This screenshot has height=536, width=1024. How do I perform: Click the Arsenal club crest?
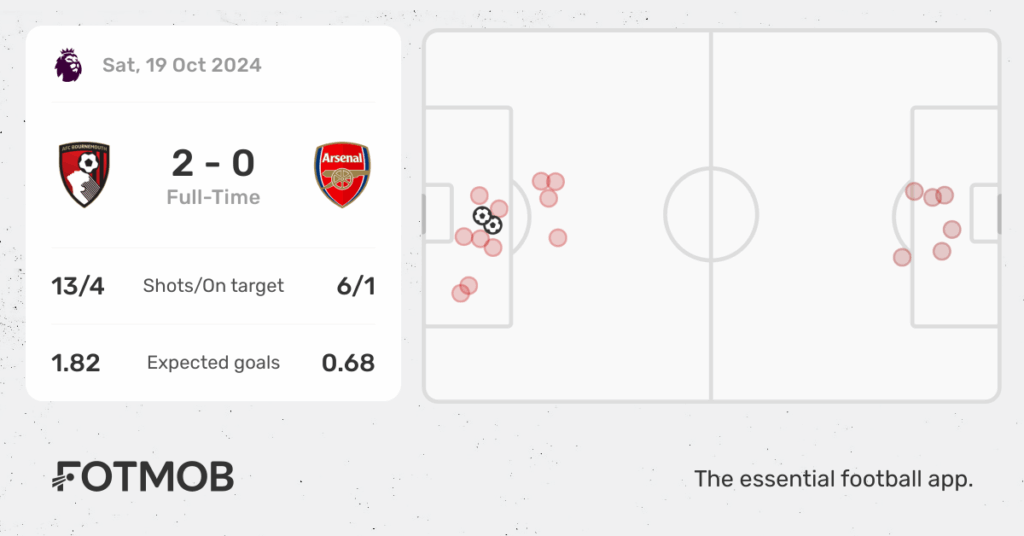coord(342,175)
